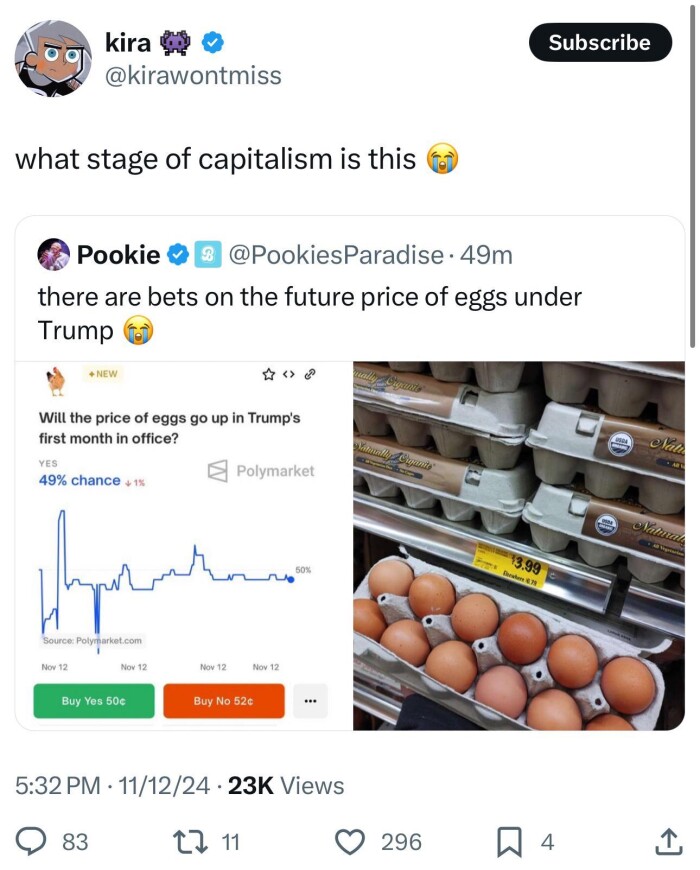Open kira's profile avatar
700x870 pixels.
[x=53, y=59]
